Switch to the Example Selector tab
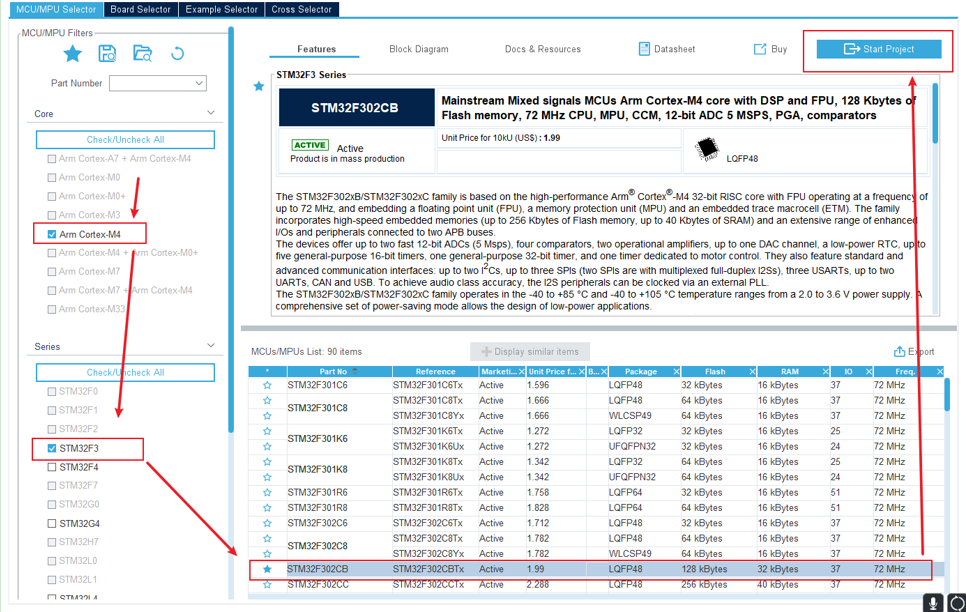 pos(221,9)
